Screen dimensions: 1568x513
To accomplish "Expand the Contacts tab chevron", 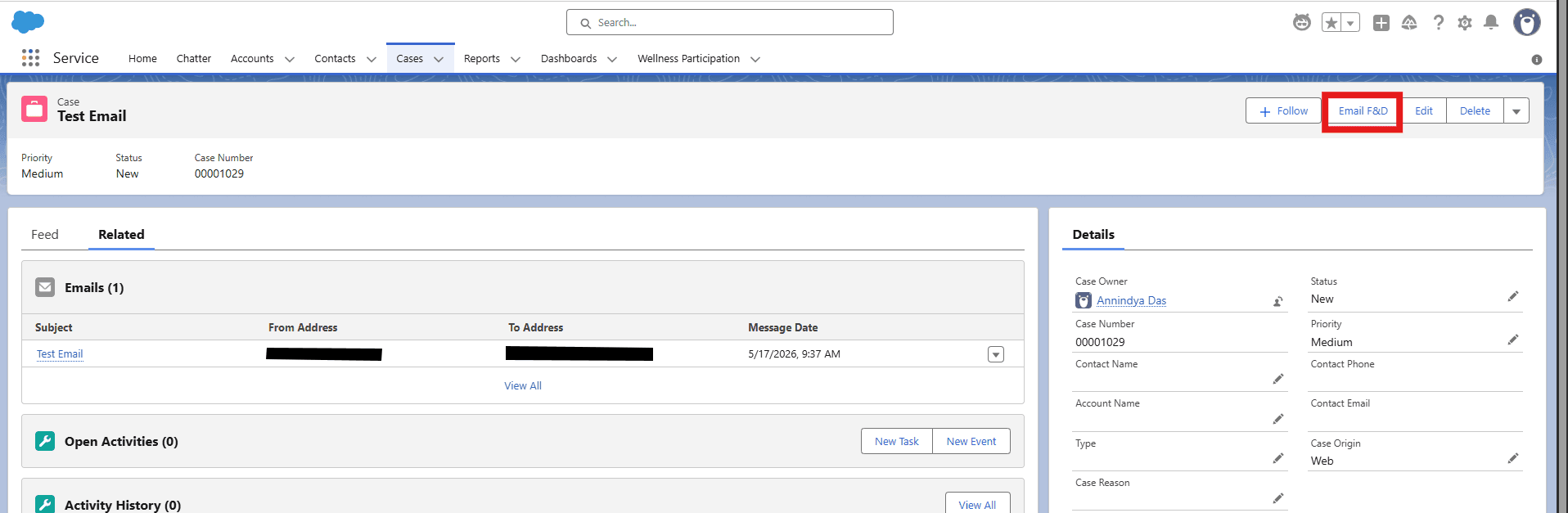I will (372, 59).
